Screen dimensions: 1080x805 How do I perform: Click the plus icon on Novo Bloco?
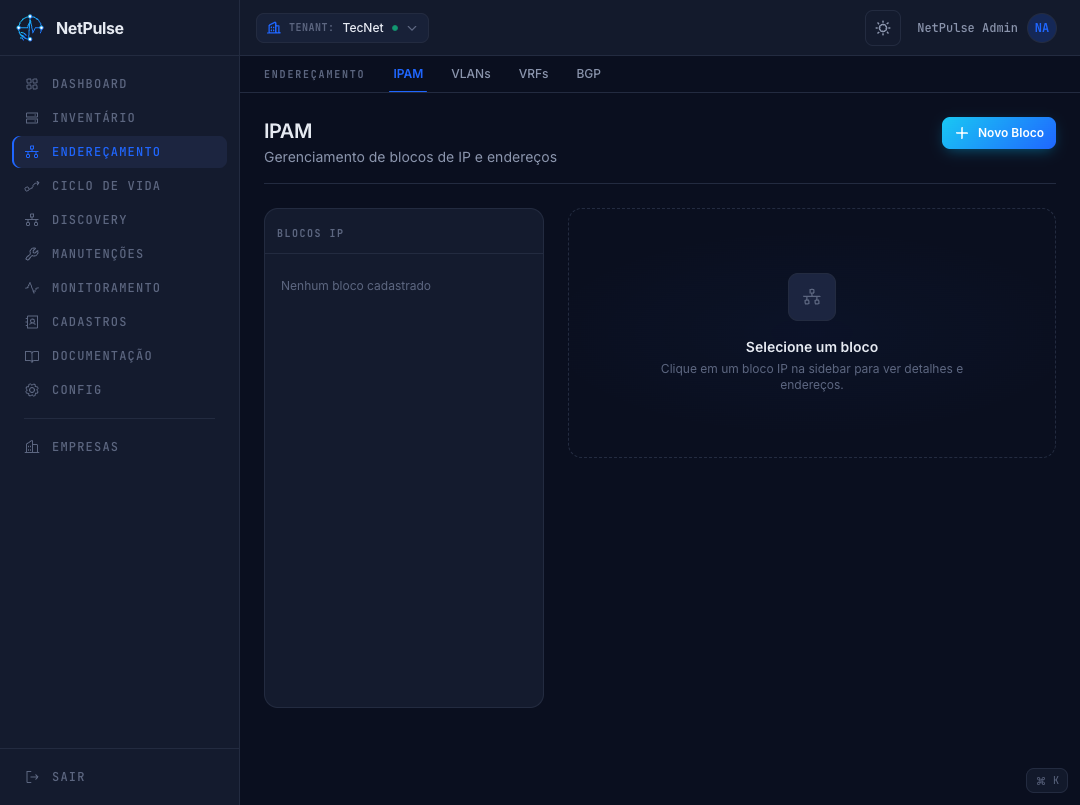click(962, 133)
